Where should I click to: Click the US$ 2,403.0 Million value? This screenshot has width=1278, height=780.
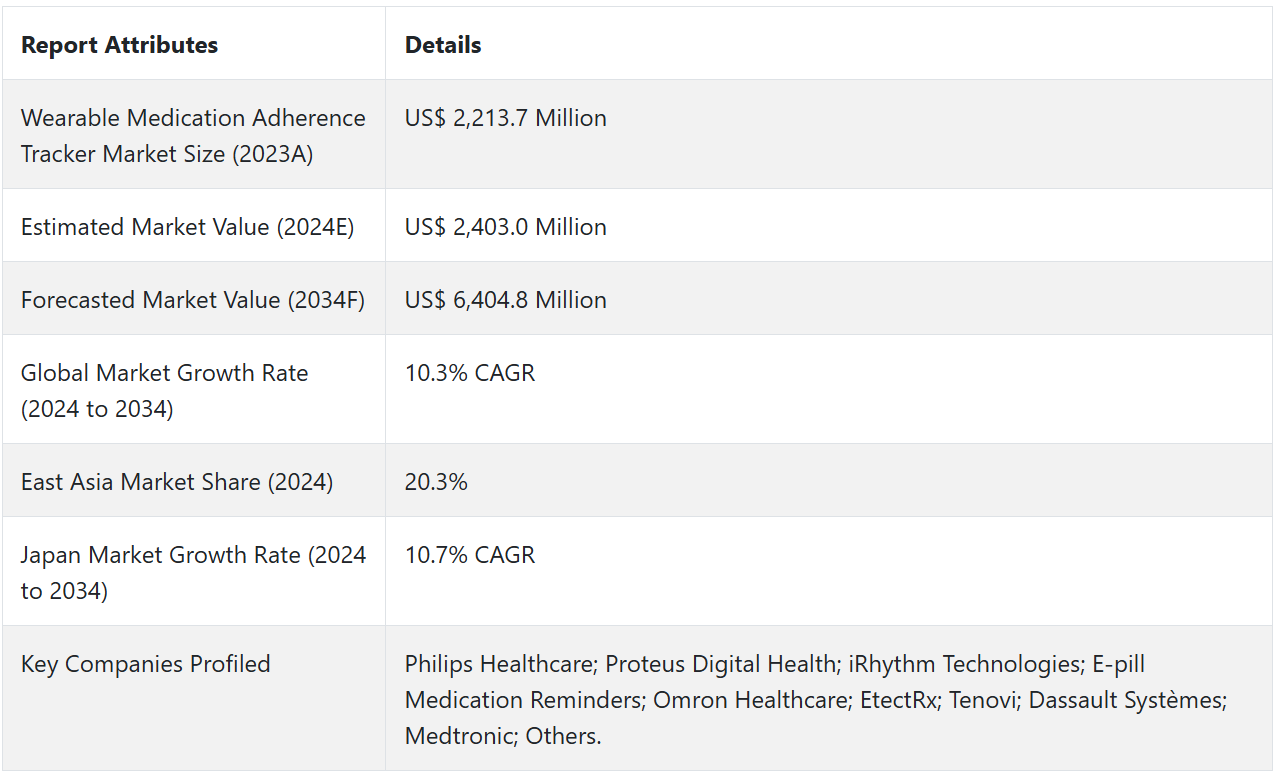(x=505, y=227)
